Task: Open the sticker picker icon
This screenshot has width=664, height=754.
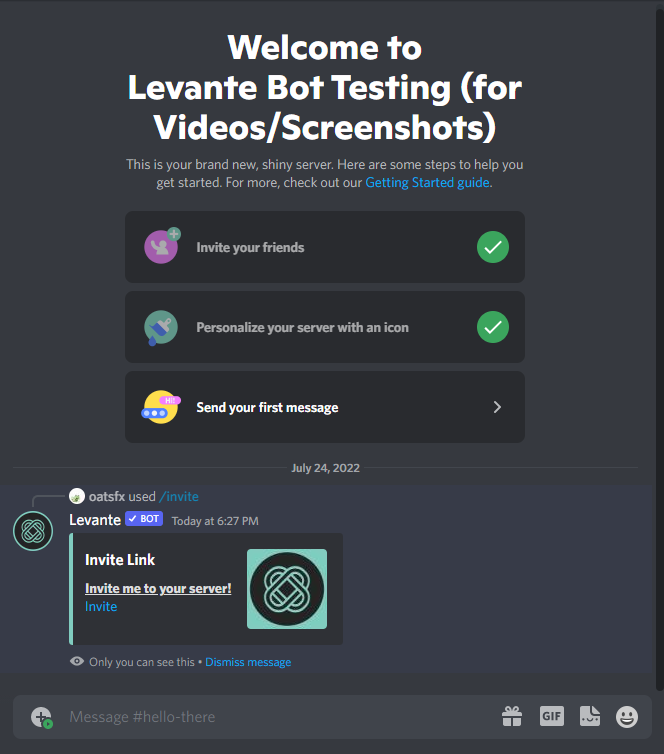Action: click(x=589, y=716)
